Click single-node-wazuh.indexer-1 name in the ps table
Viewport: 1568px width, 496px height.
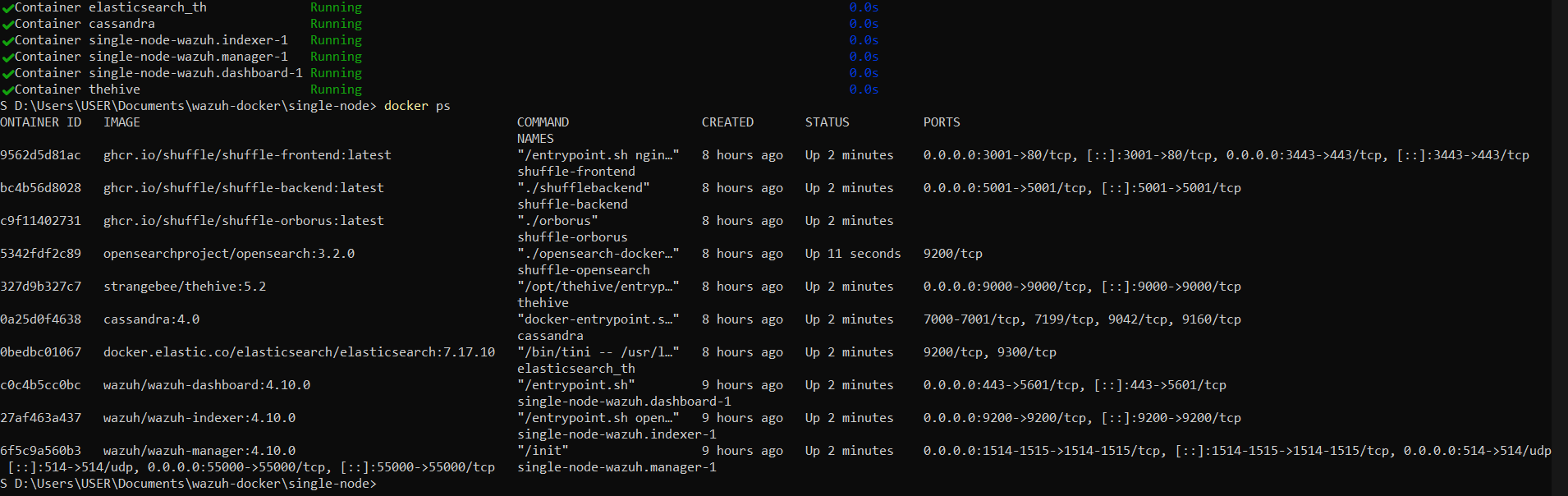coord(617,434)
